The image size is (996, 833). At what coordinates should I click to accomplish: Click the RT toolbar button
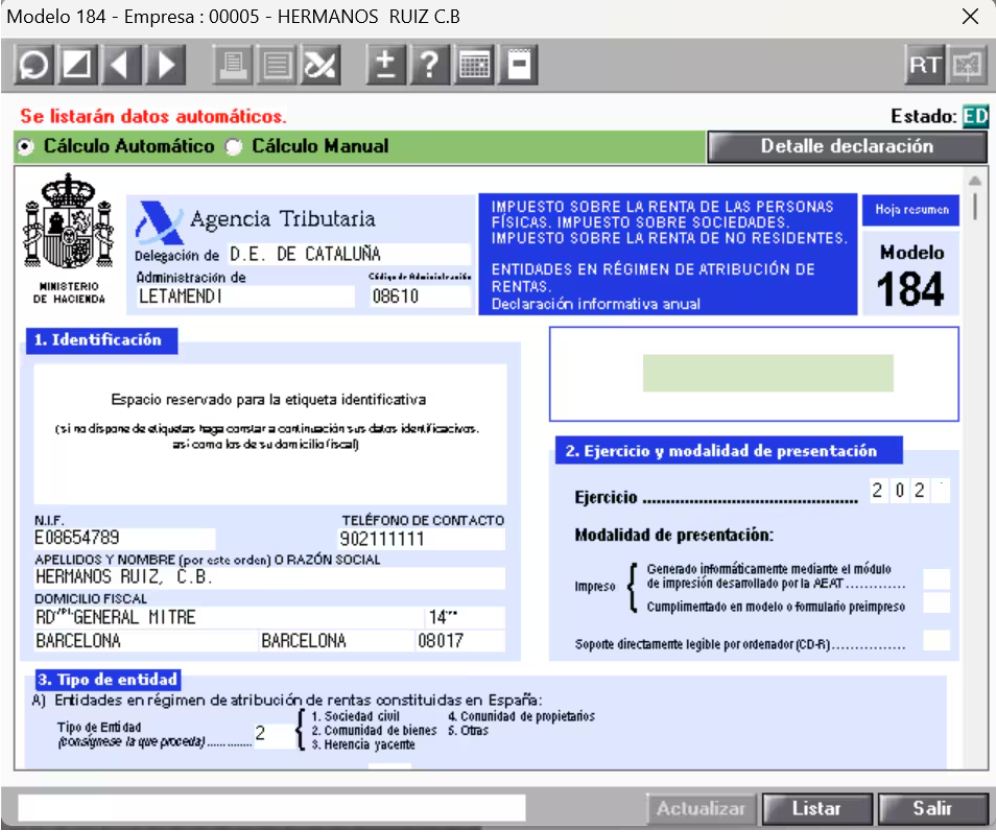point(921,66)
